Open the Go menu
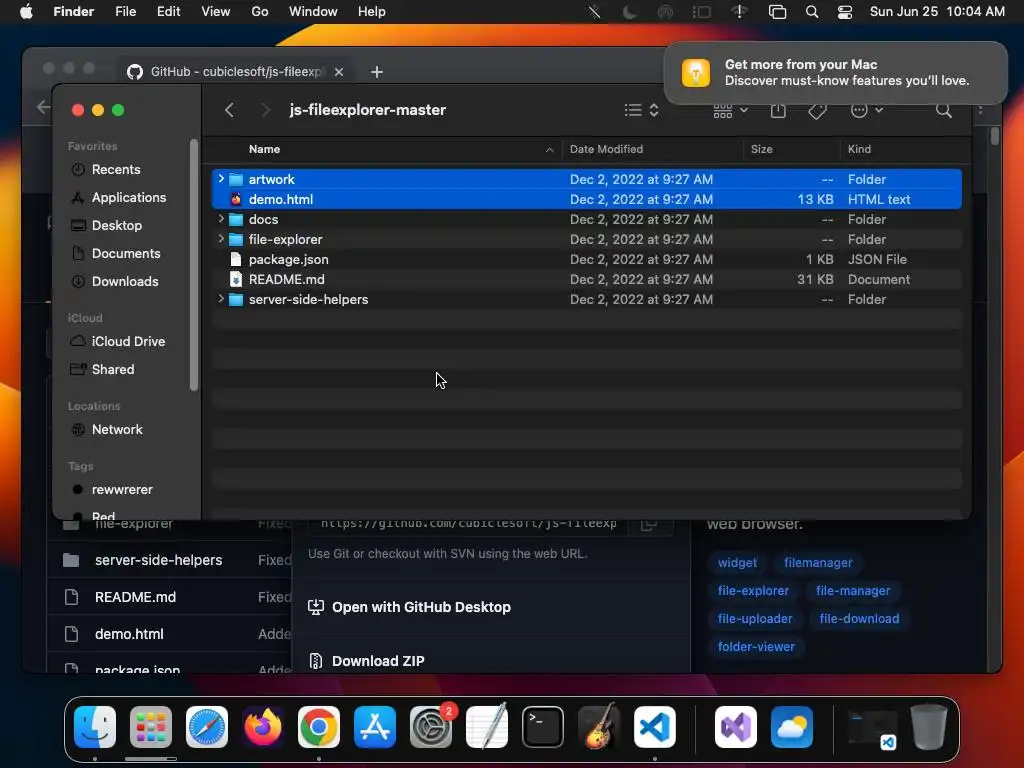Screen dimensions: 1024x768 pos(260,12)
